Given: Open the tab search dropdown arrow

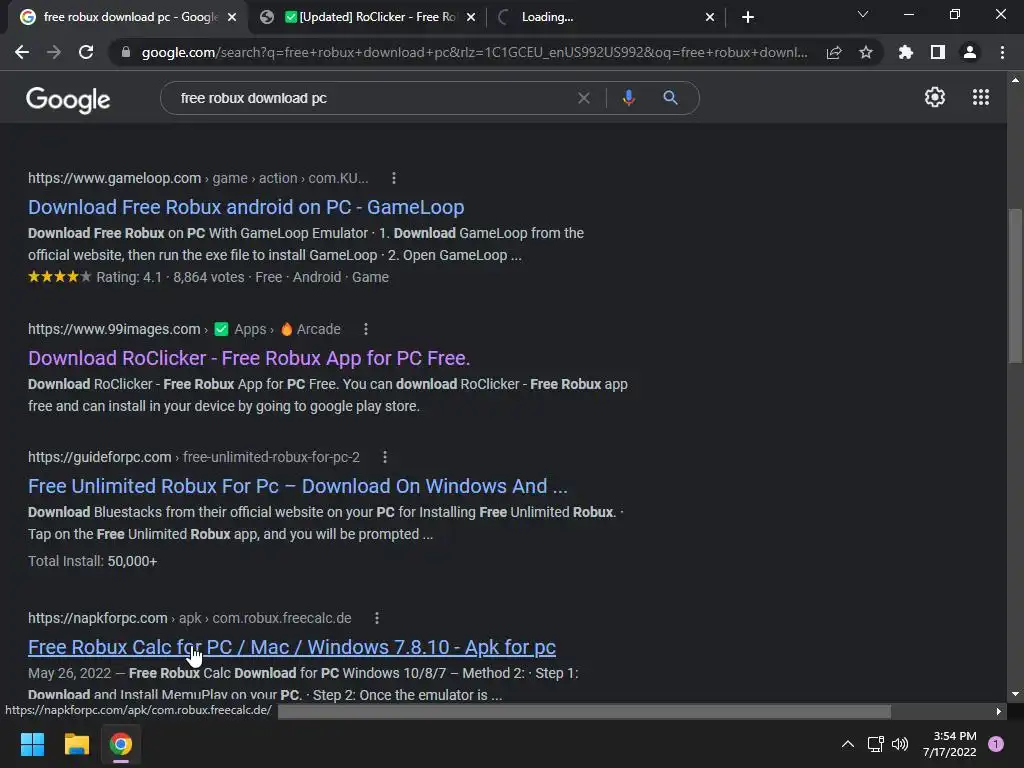Looking at the screenshot, I should pos(863,14).
